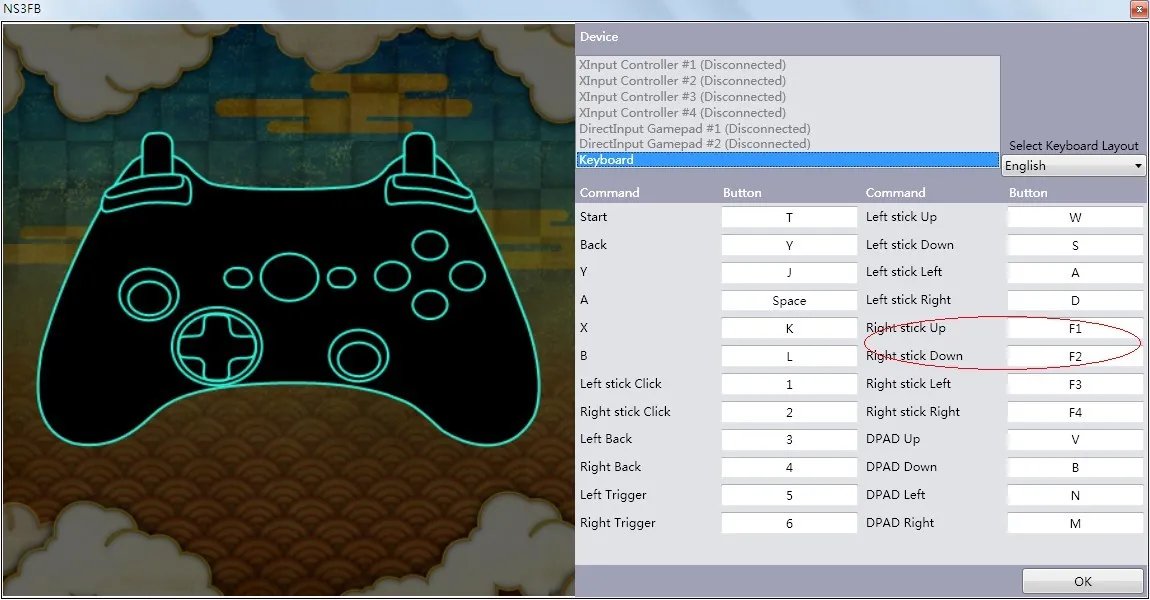This screenshot has height=600, width=1150.
Task: Click the B command field showing L
Action: click(x=789, y=356)
